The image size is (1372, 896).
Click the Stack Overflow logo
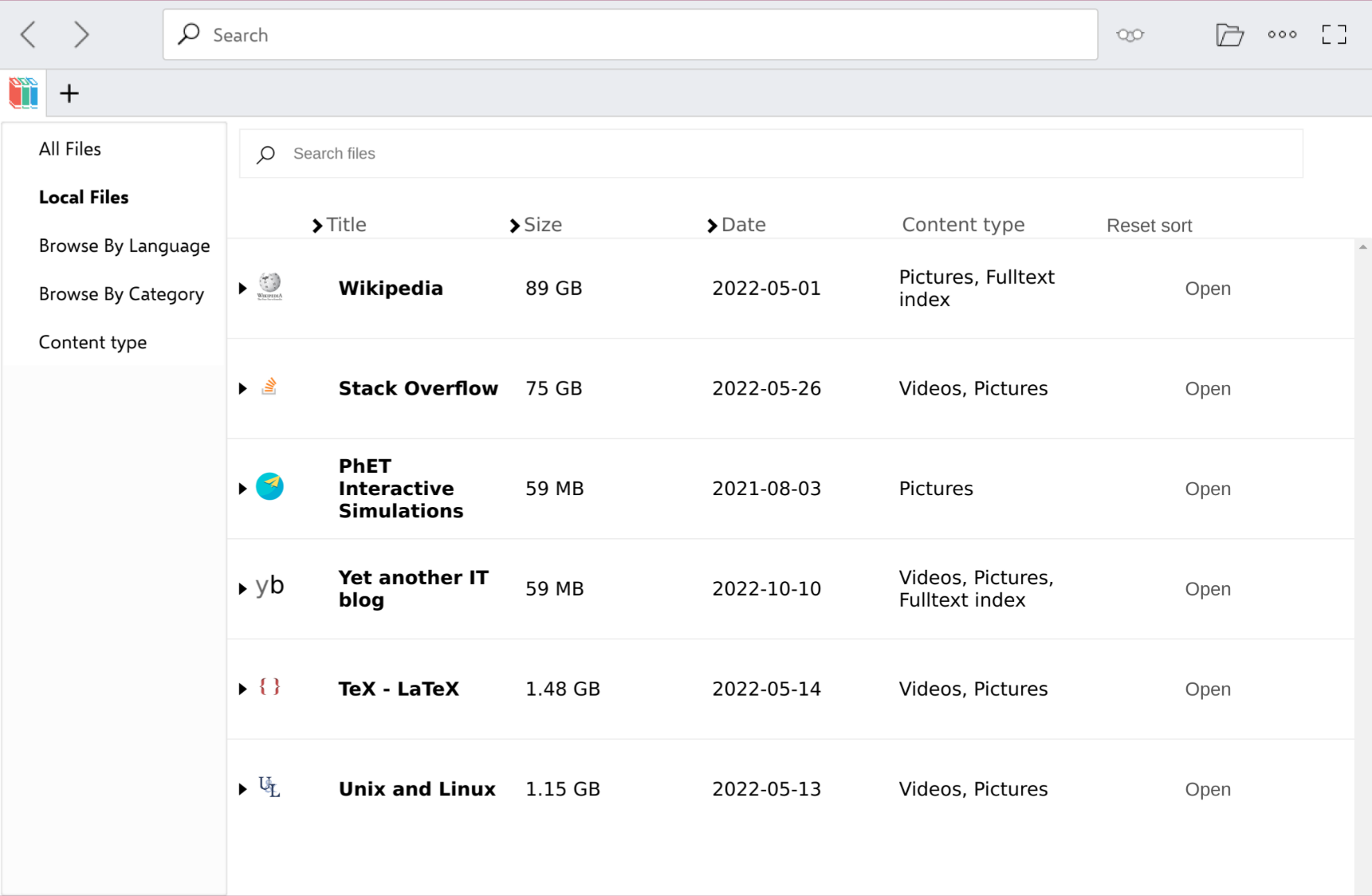(270, 388)
